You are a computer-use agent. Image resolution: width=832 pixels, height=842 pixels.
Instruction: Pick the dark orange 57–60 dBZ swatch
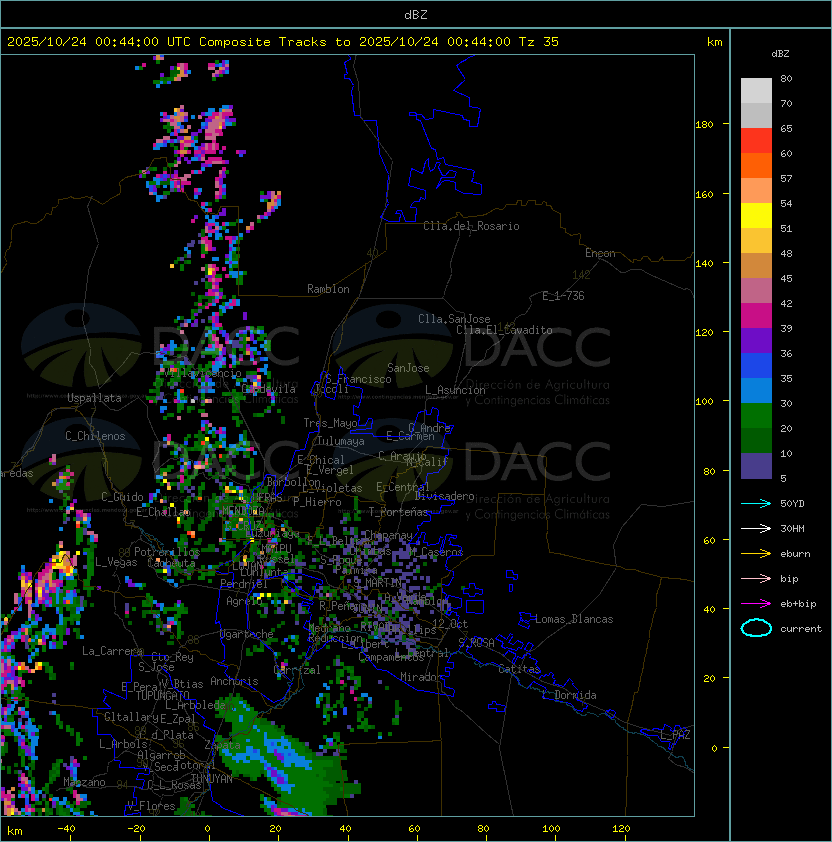[756, 165]
